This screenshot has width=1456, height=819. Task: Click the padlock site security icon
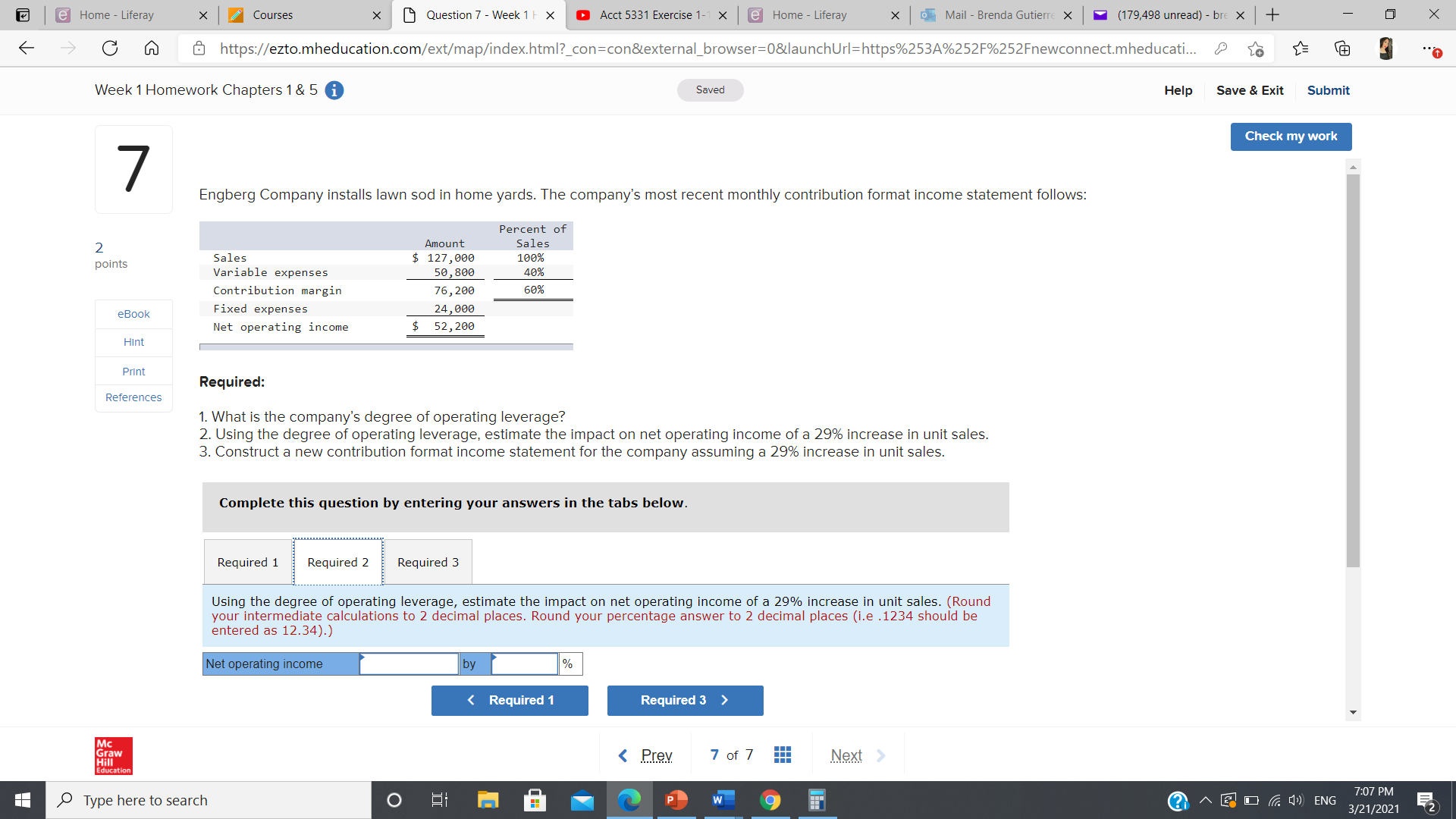coord(199,48)
